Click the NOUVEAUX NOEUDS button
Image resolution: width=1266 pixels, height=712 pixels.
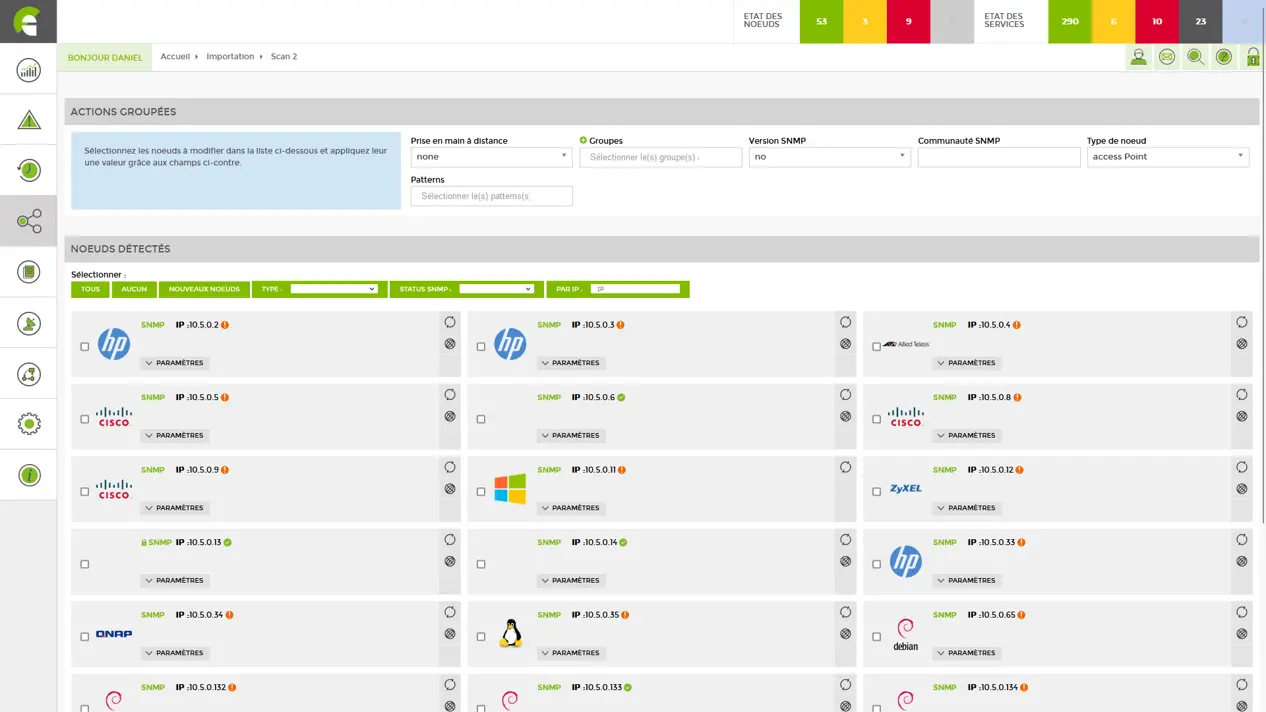coord(204,289)
